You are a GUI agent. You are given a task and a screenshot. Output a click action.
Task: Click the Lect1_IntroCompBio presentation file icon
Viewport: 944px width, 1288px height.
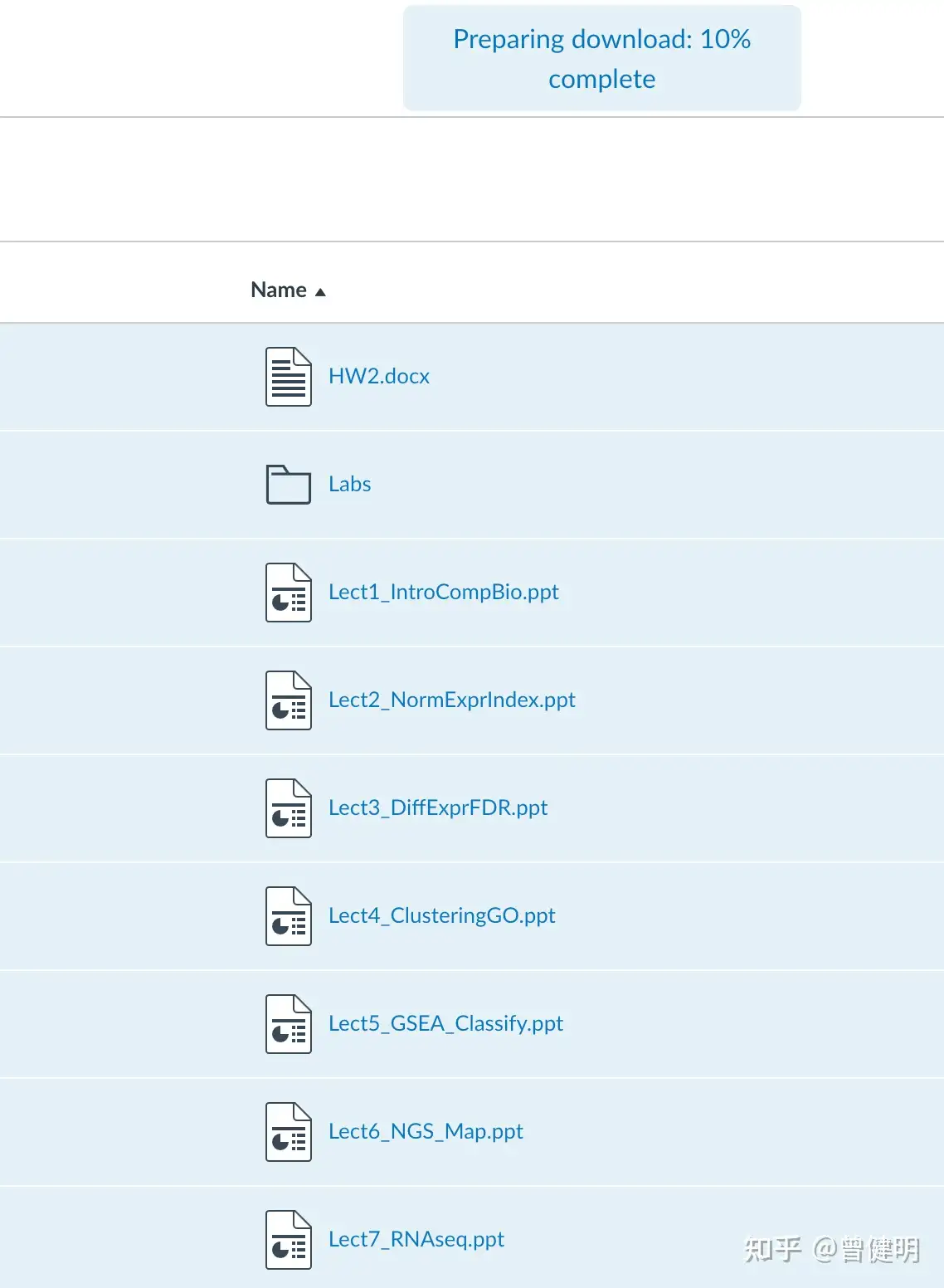pos(289,593)
